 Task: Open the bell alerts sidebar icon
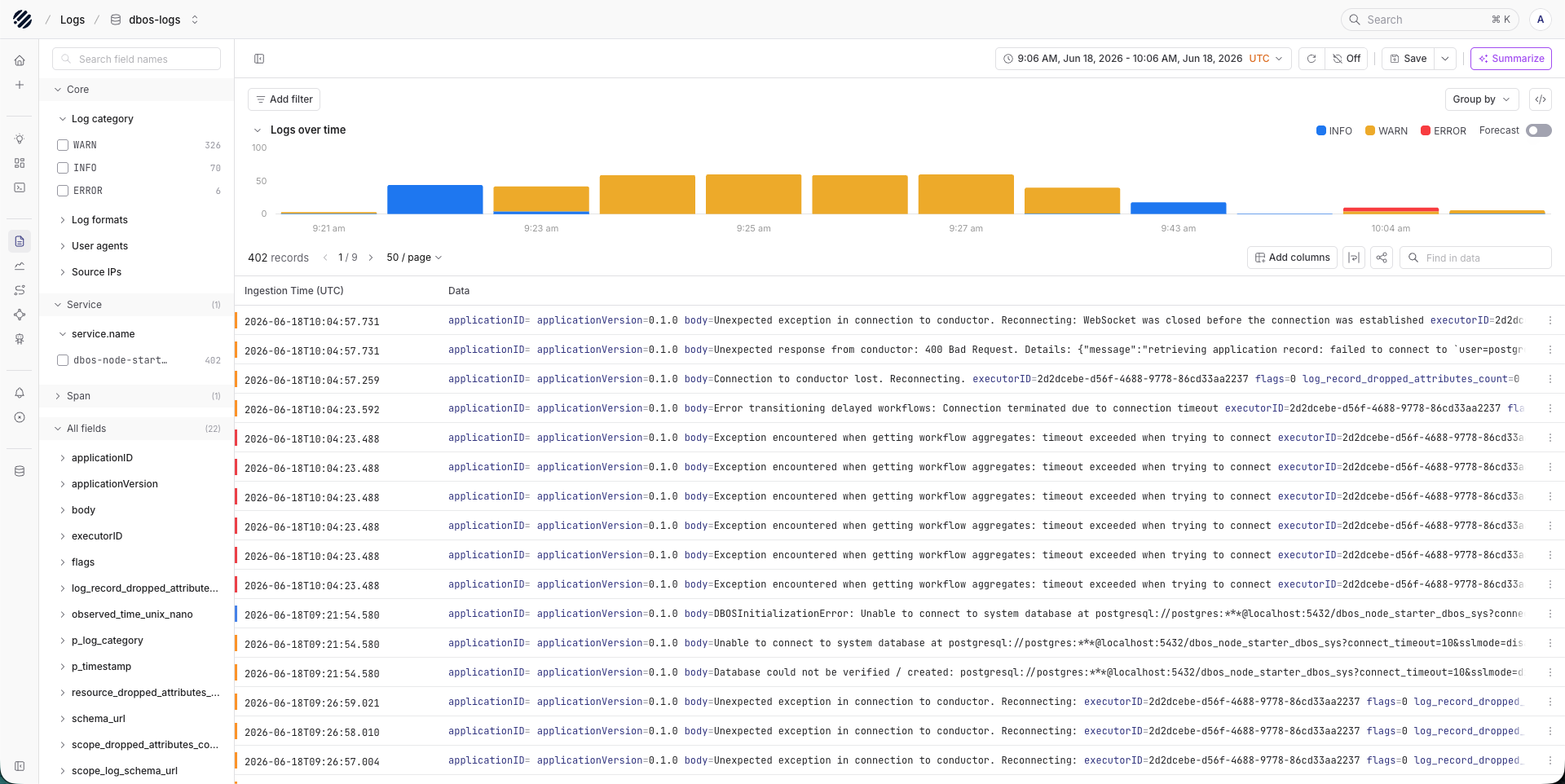(x=20, y=393)
